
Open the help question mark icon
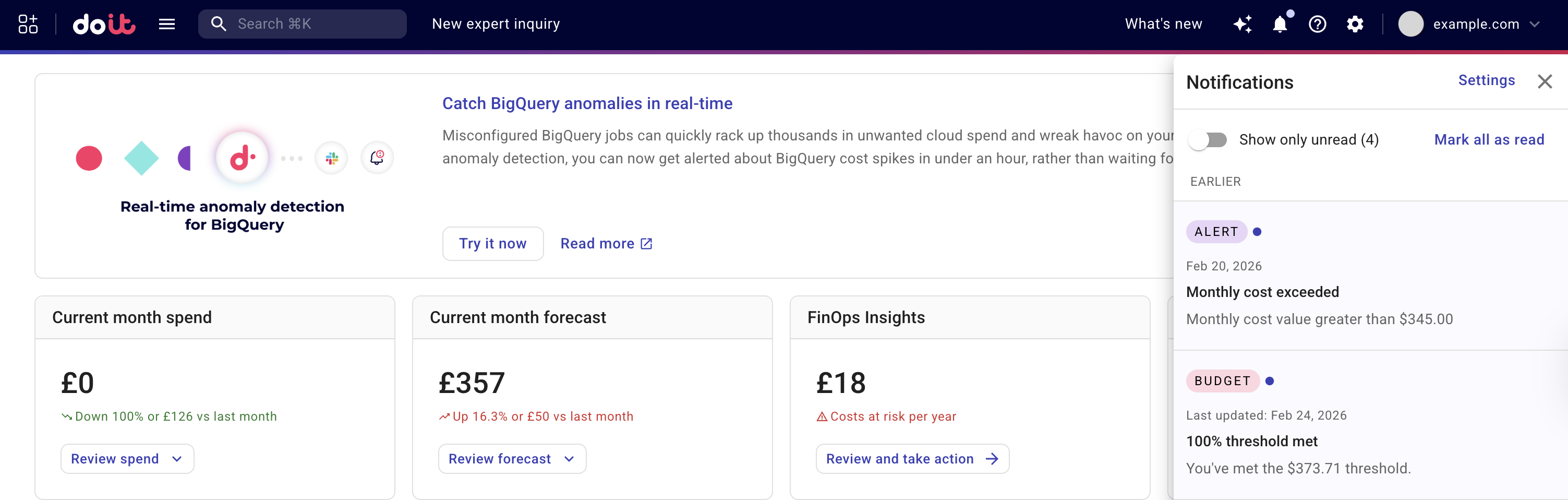pyautogui.click(x=1317, y=25)
